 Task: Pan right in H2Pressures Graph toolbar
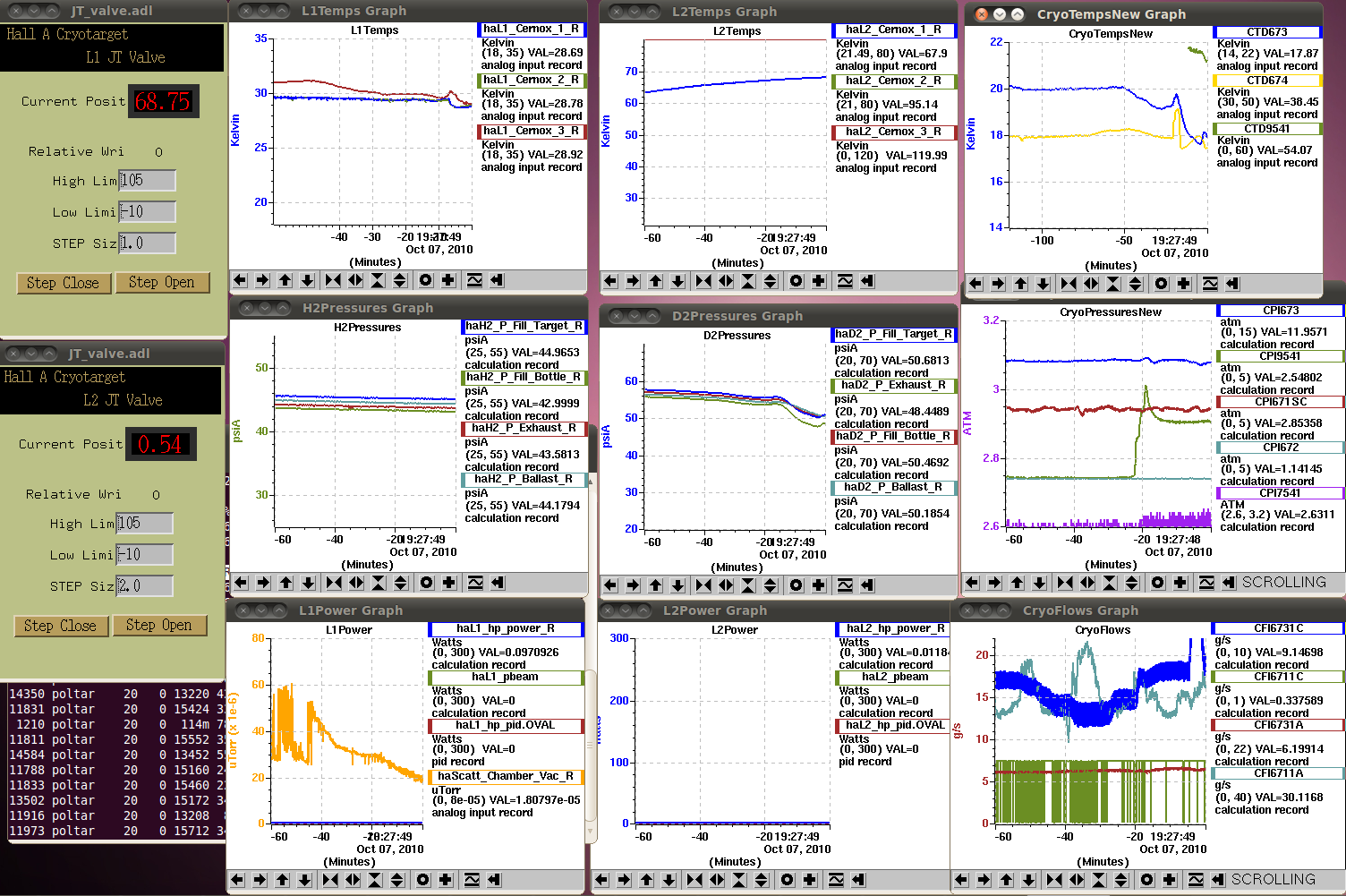coord(263,583)
